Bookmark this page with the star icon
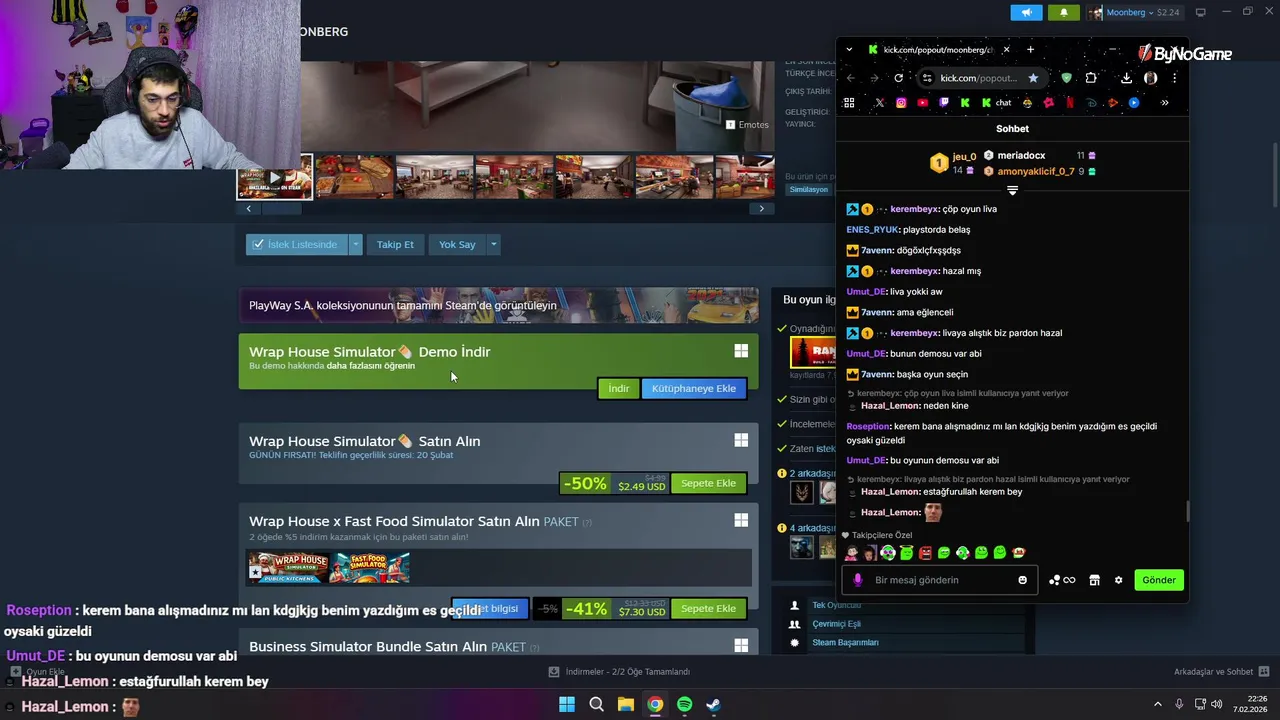Viewport: 1280px width, 720px height. pyautogui.click(x=1033, y=78)
